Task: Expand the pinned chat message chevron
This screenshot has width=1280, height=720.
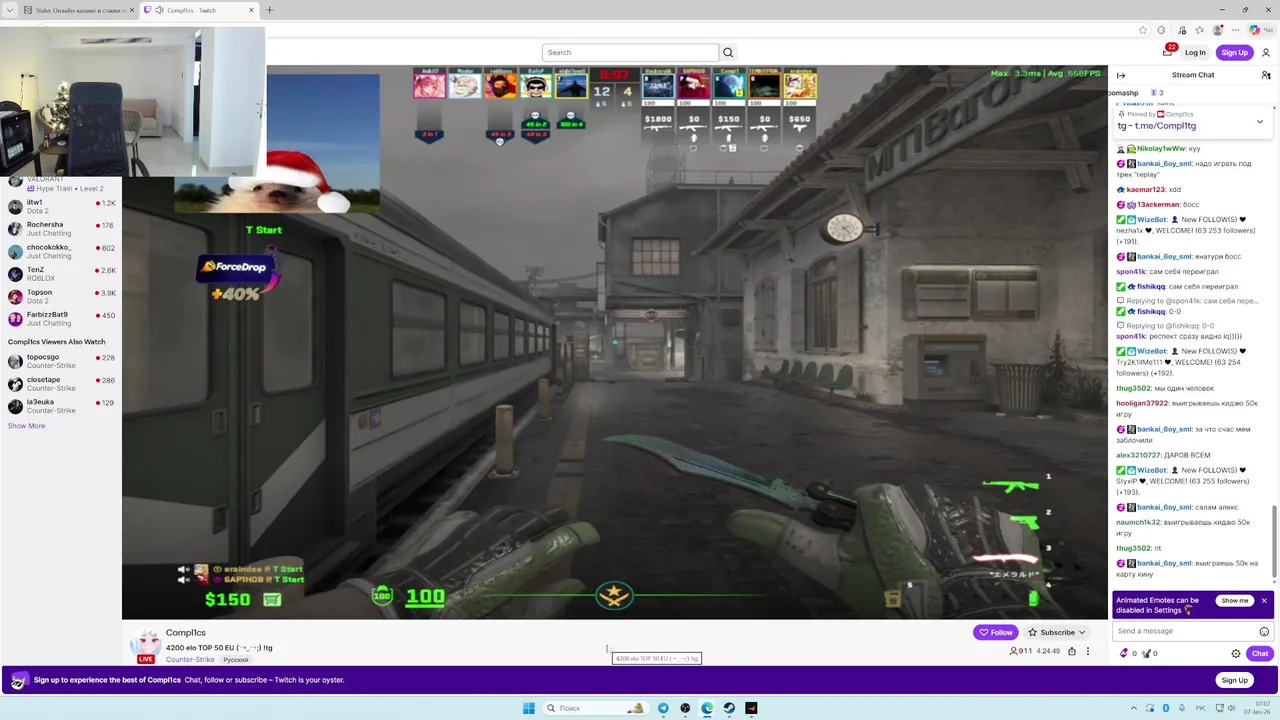Action: (x=1259, y=121)
